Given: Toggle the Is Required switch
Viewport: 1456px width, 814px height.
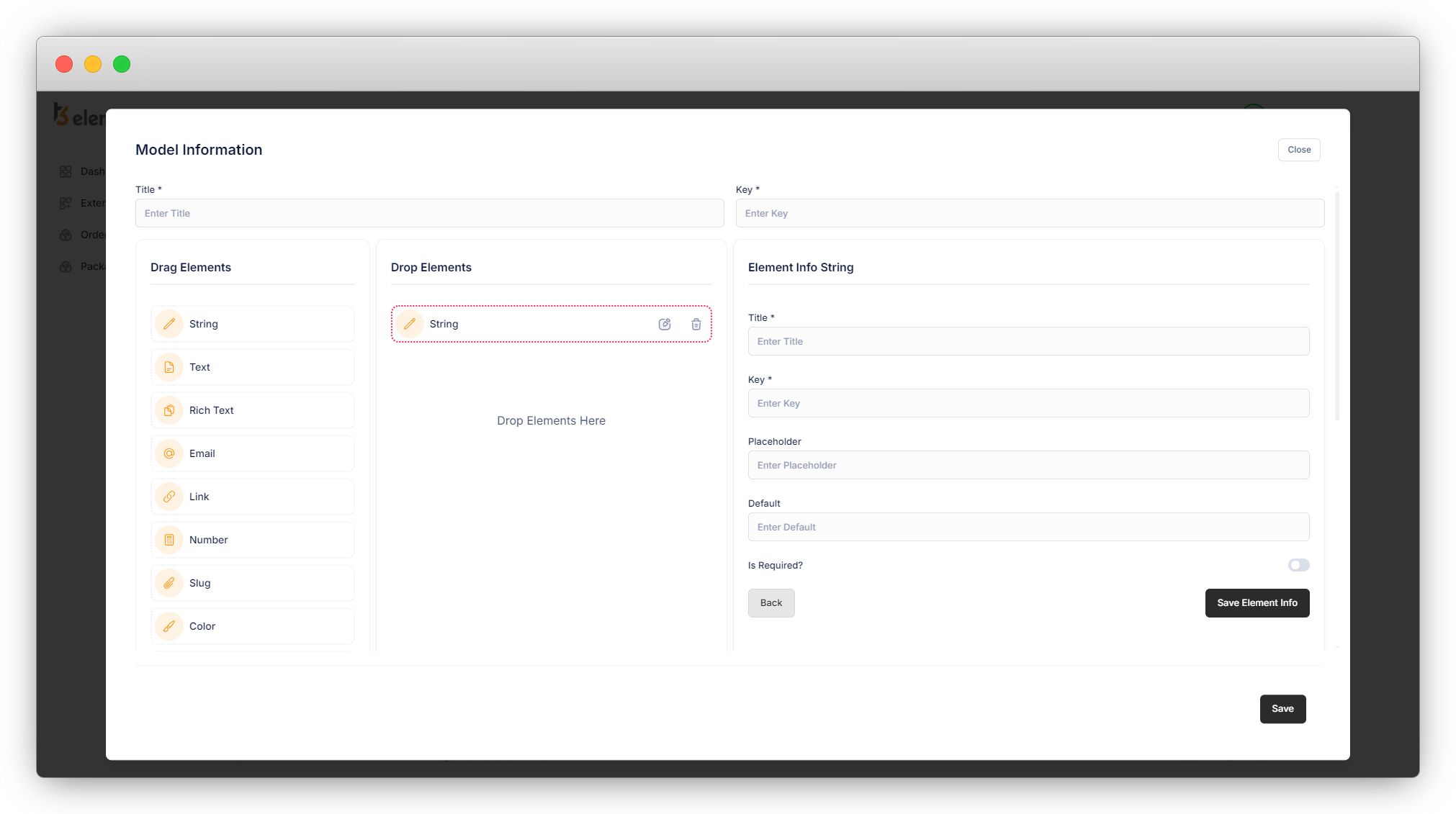Looking at the screenshot, I should 1298,565.
